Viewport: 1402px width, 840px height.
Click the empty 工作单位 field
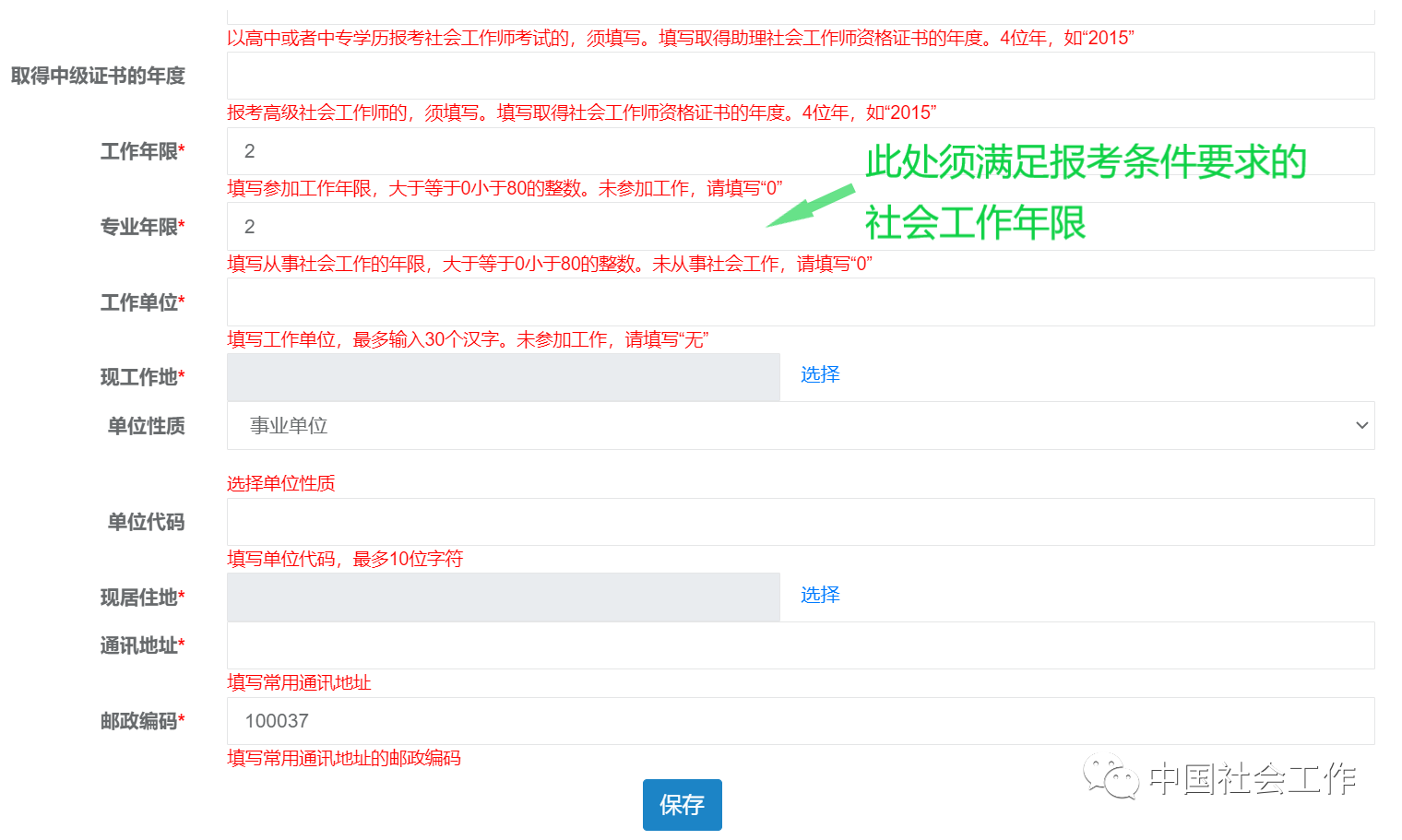point(800,302)
